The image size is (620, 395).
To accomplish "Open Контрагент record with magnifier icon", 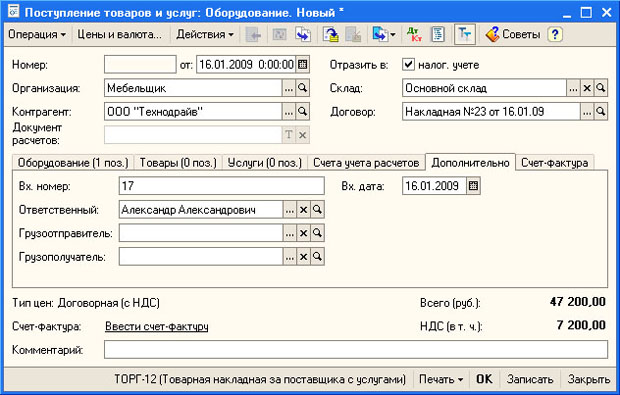I will coord(302,112).
